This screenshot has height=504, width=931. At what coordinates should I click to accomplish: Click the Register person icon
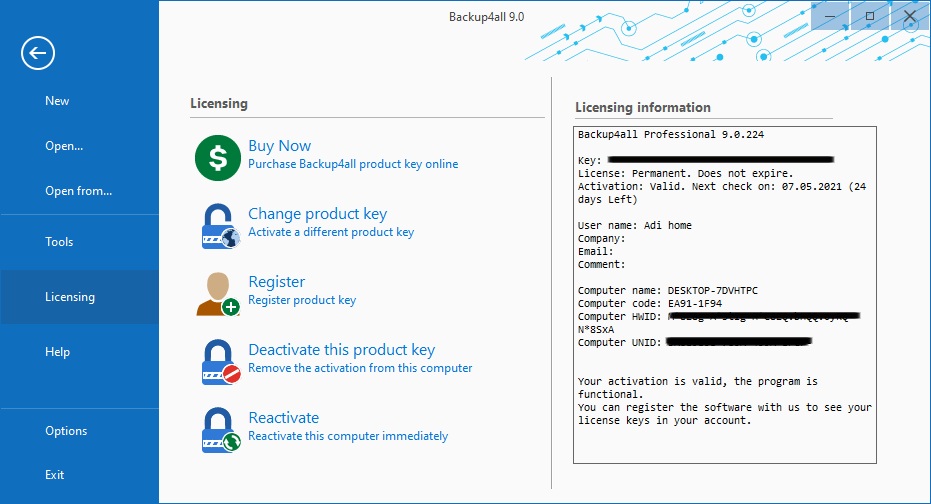218,294
